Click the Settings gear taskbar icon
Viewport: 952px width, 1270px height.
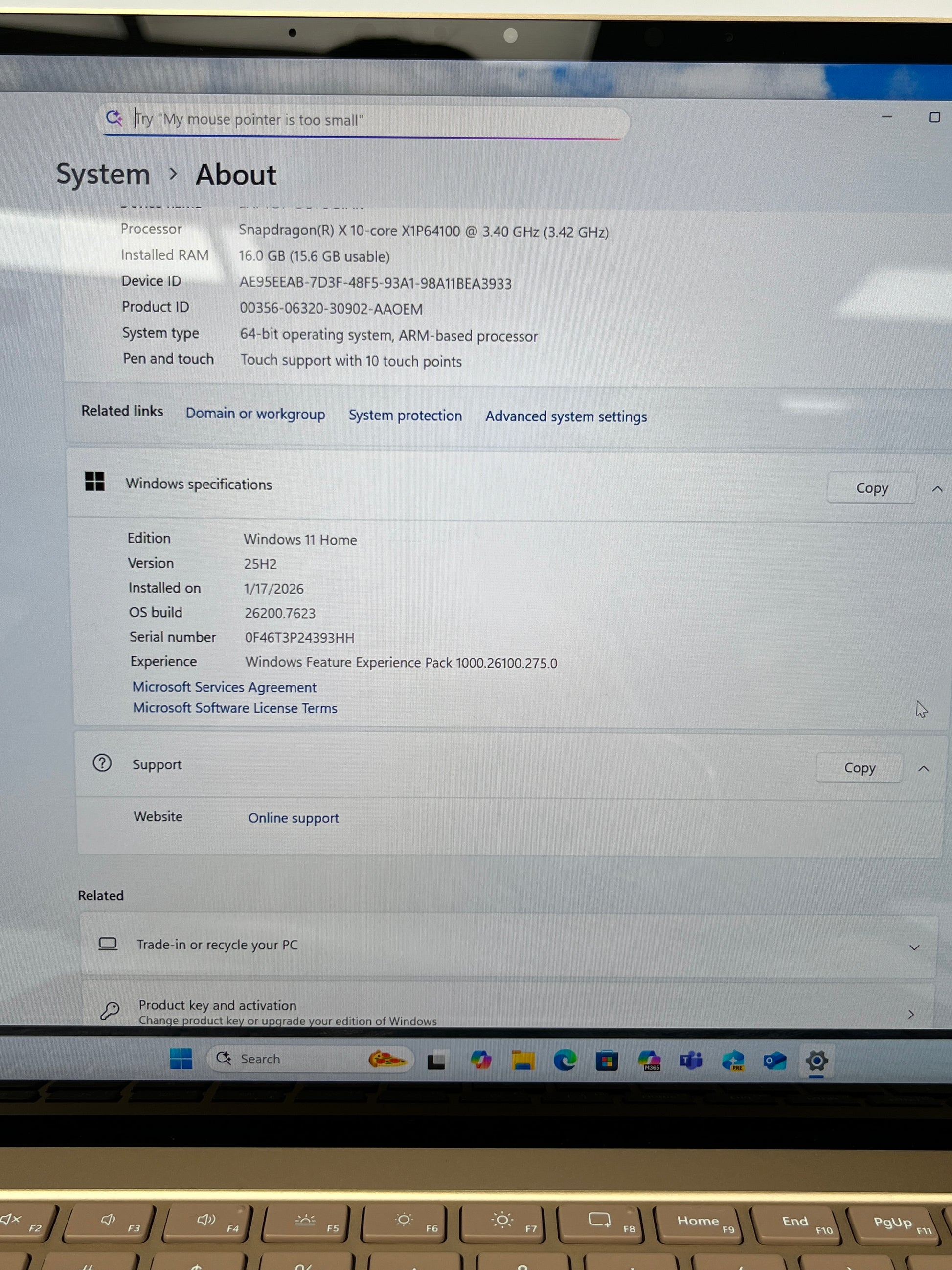[x=816, y=1061]
